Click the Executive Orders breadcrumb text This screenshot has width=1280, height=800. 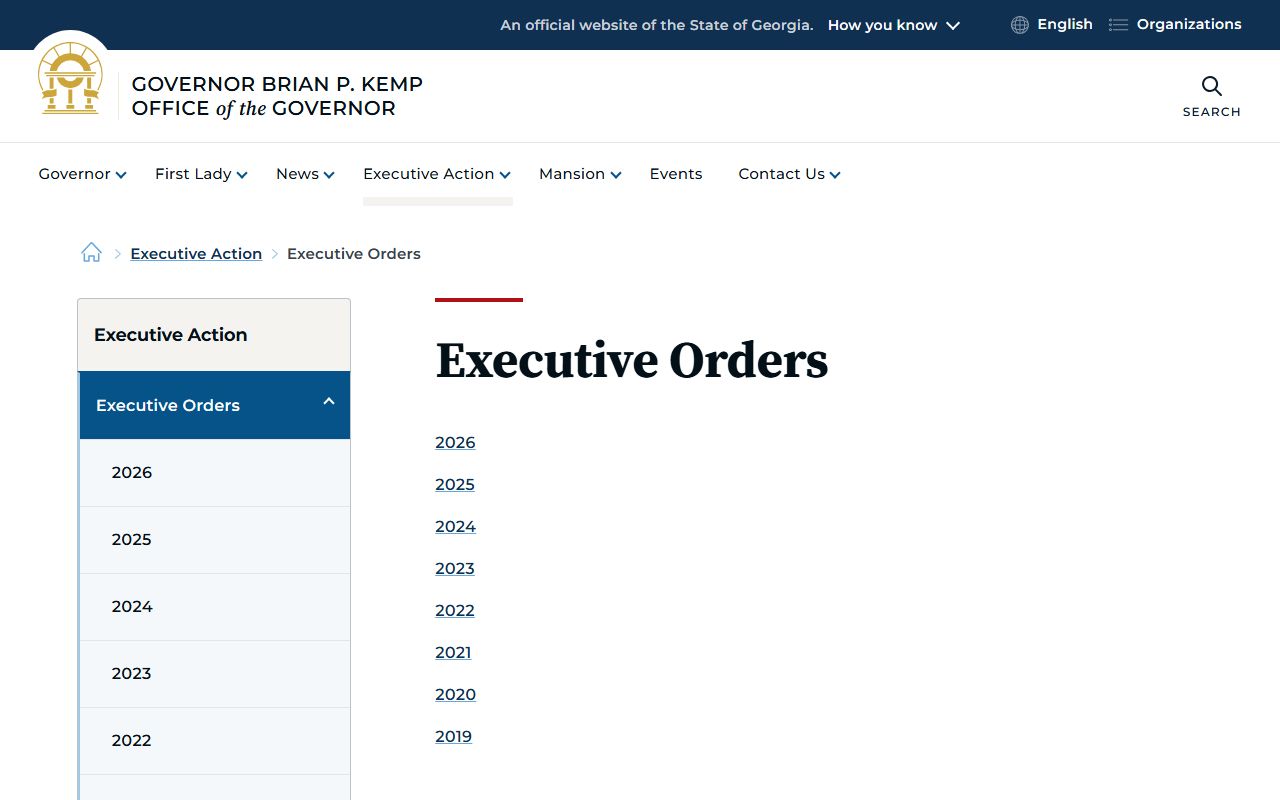[354, 254]
